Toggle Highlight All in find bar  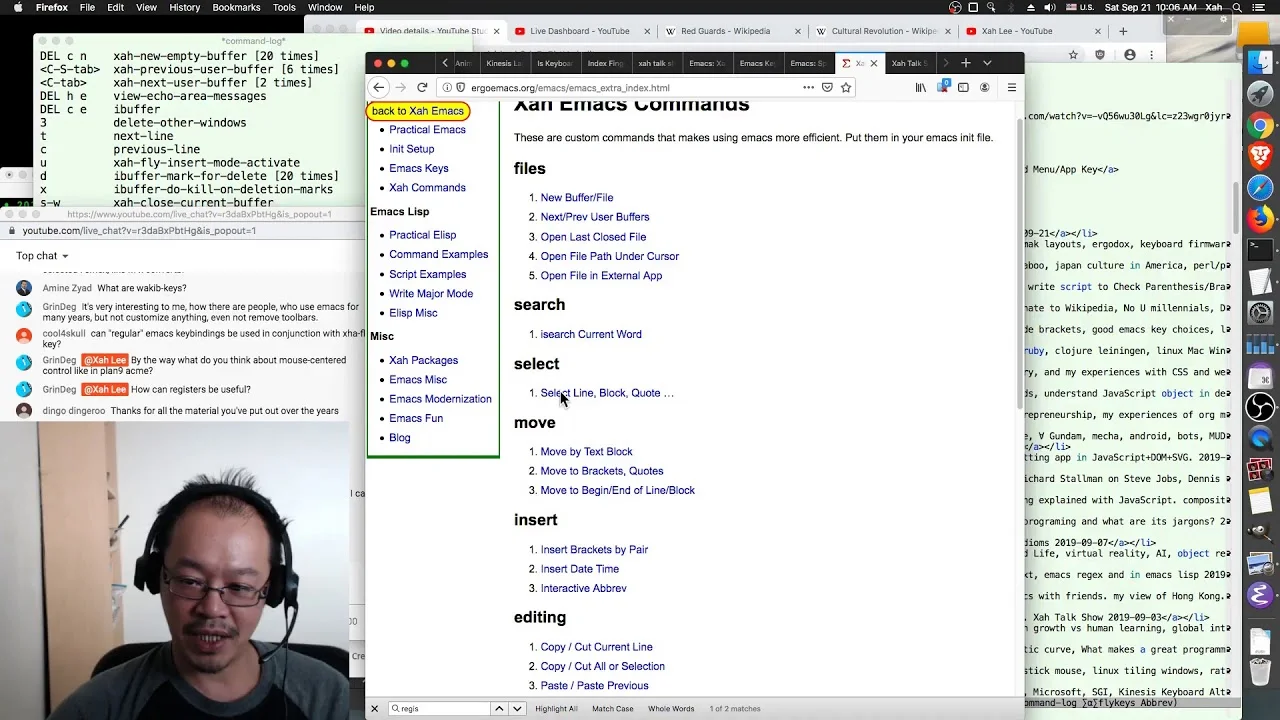click(x=556, y=709)
